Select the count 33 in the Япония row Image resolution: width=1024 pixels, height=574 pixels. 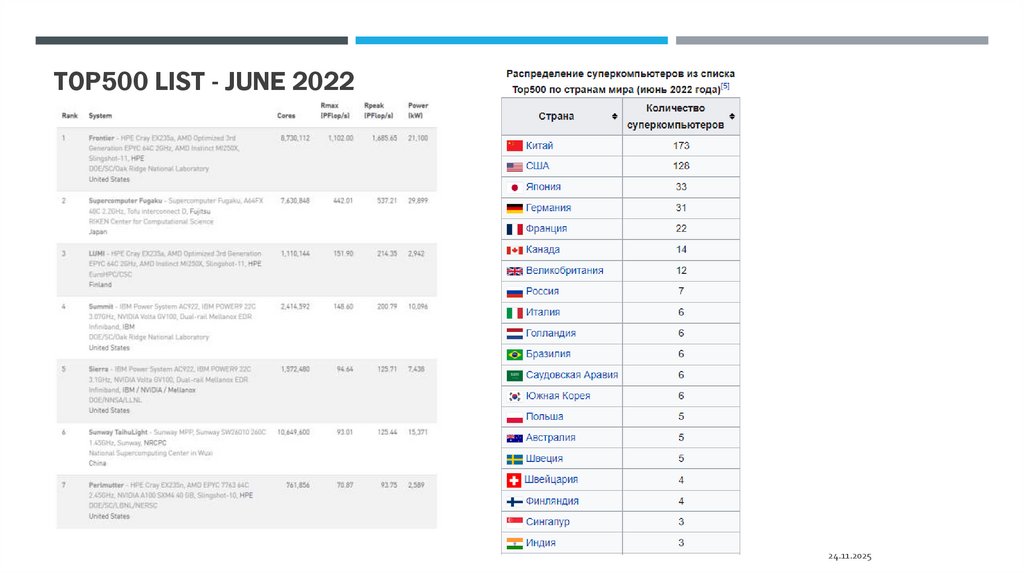tap(681, 187)
